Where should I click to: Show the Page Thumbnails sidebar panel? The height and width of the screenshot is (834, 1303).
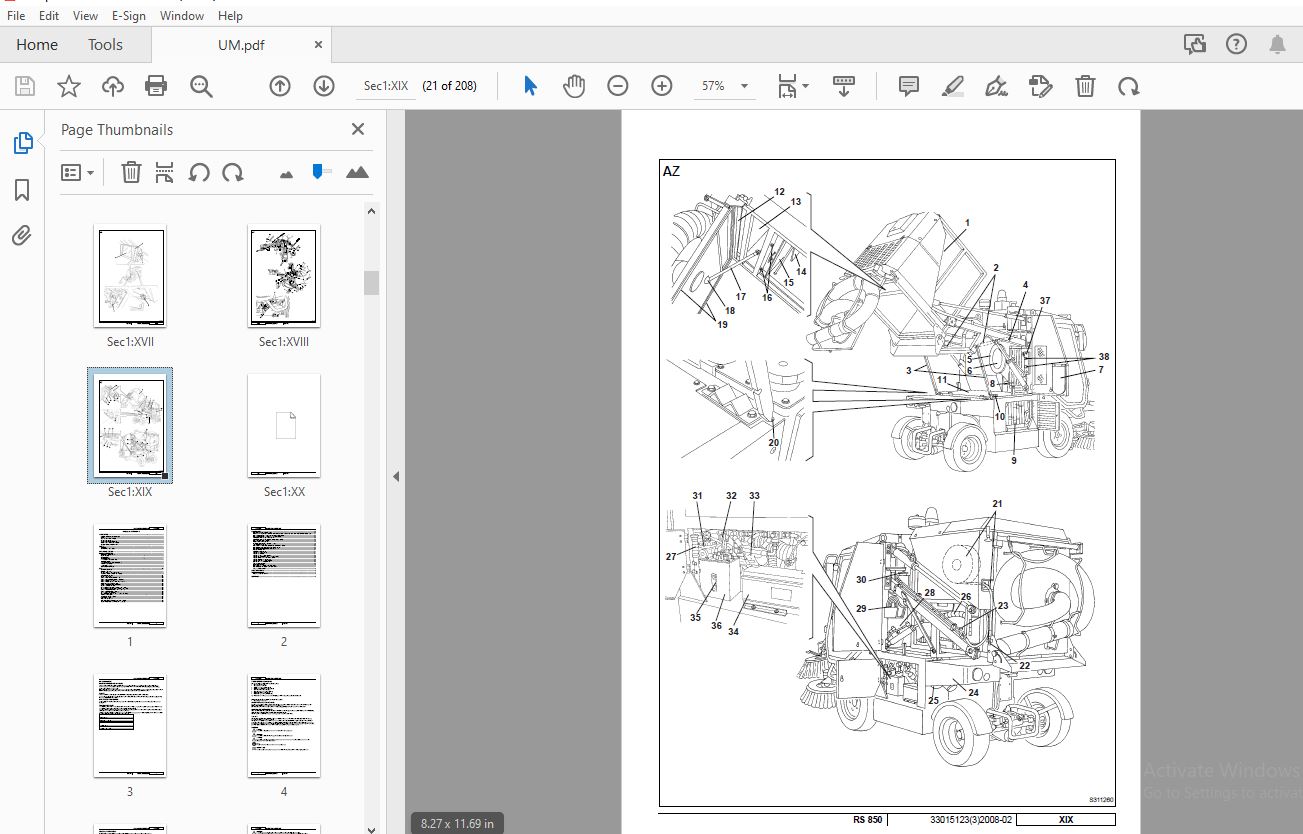coord(22,143)
